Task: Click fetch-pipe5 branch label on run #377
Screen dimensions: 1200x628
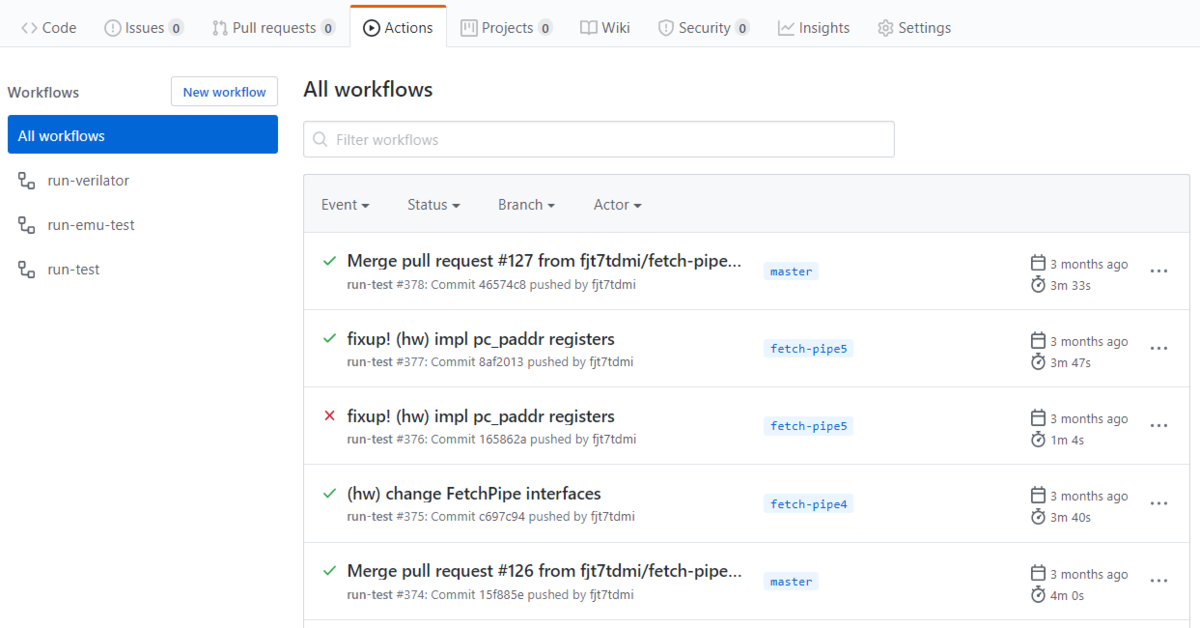Action: [808, 349]
